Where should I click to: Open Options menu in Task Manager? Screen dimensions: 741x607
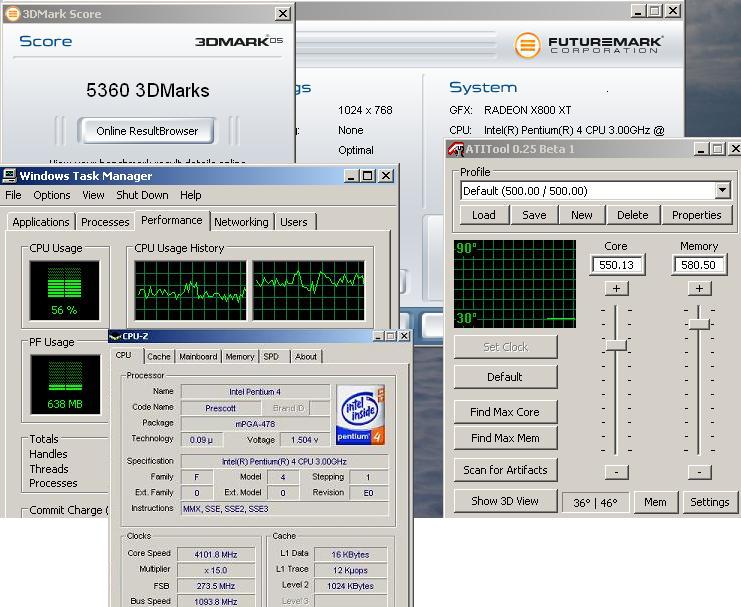point(52,195)
